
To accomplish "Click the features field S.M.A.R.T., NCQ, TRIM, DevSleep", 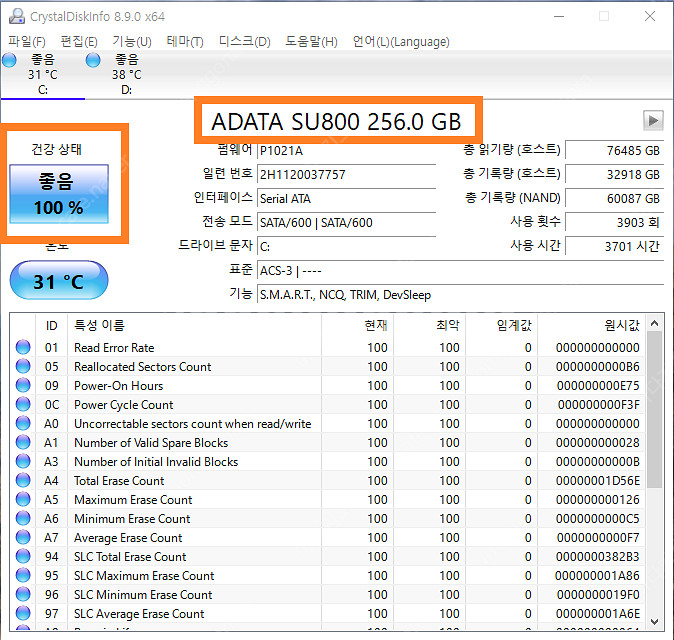I will [x=460, y=295].
